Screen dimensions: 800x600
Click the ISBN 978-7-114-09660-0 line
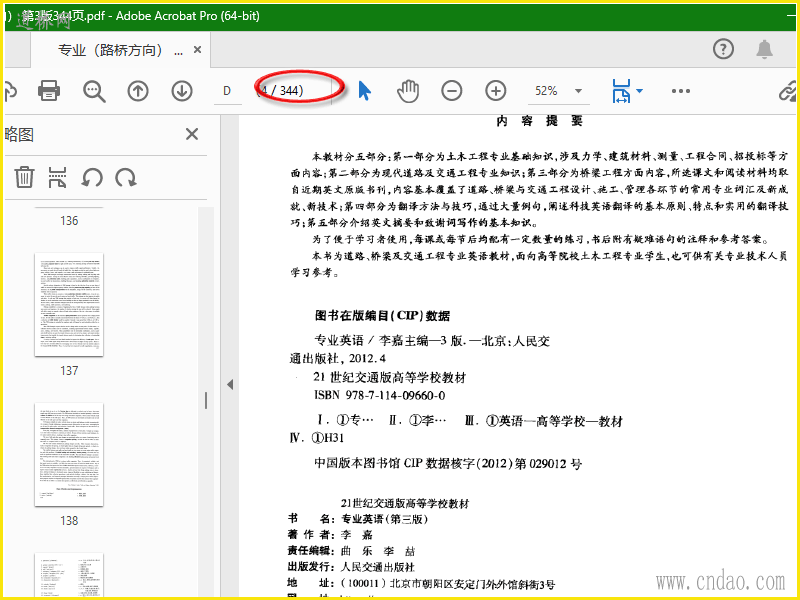(x=380, y=395)
